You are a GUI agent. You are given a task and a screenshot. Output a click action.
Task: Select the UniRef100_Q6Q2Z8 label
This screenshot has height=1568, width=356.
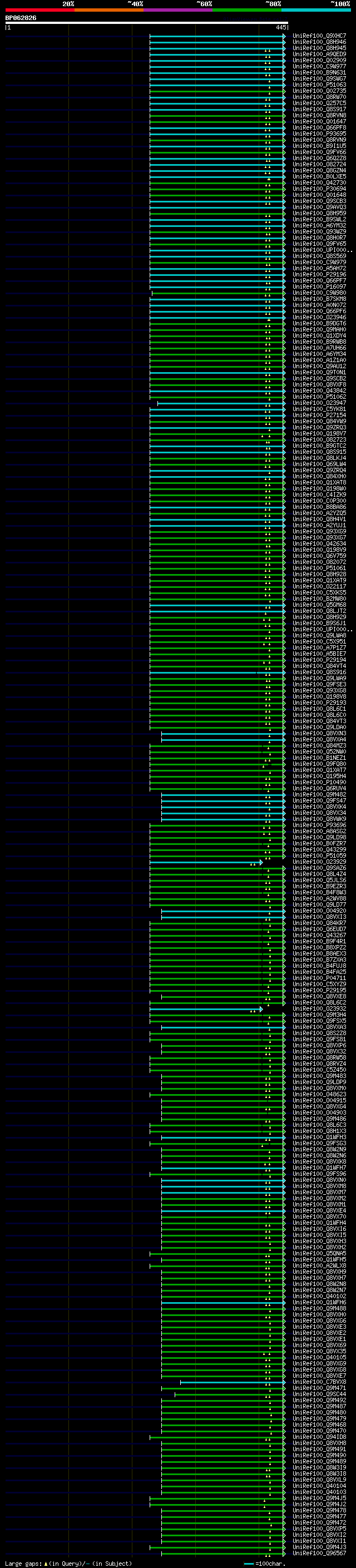[319, 159]
